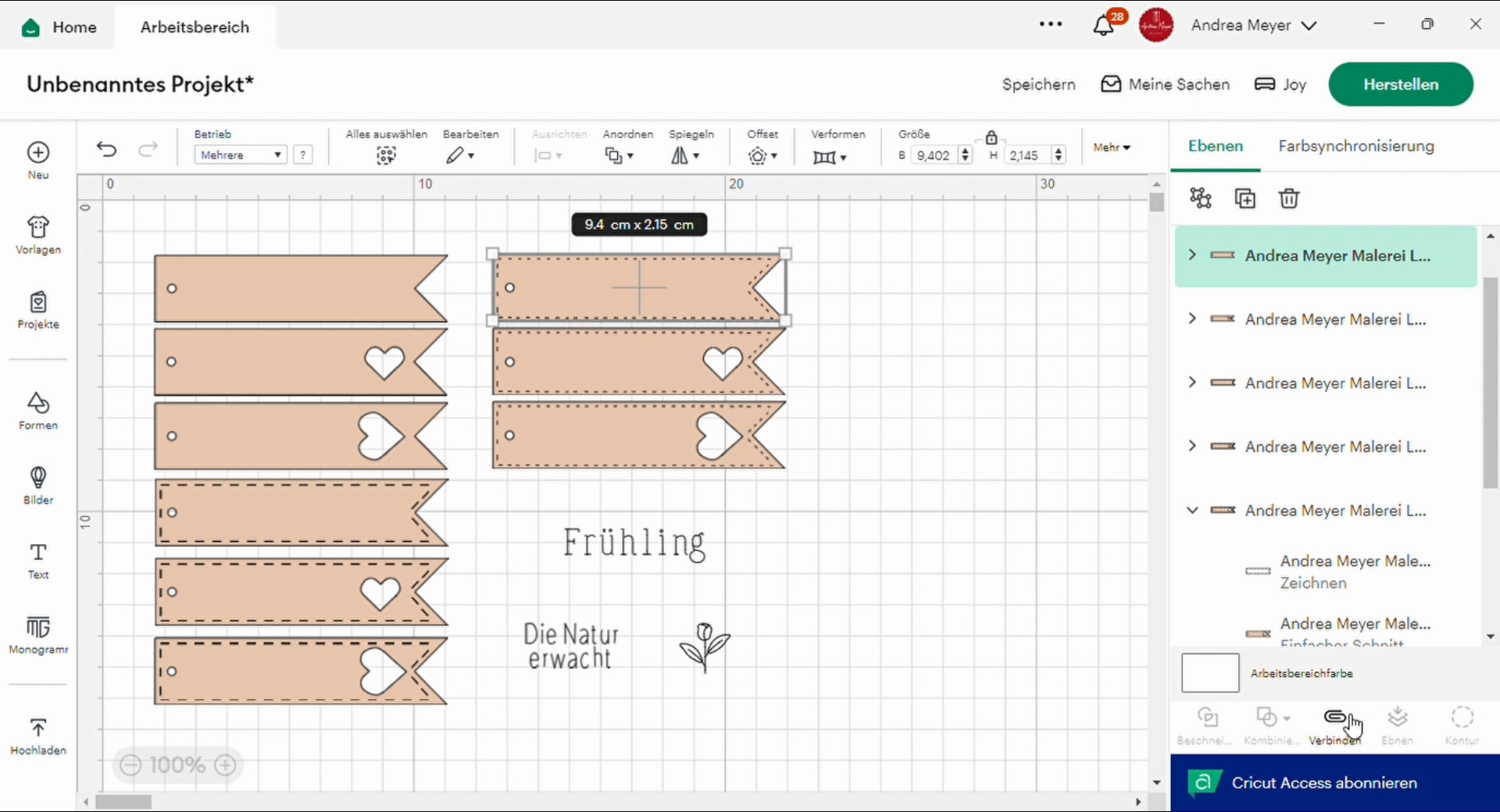Click Speichern to save the project
Viewport: 1500px width, 812px height.
[1038, 84]
